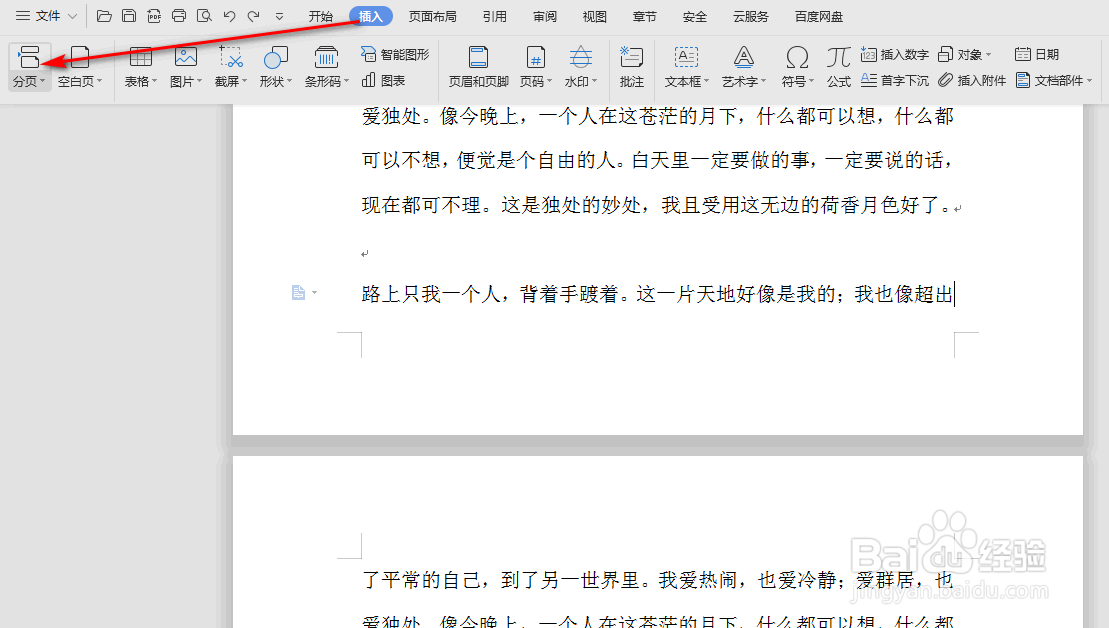Expand the 对象 dropdown arrow
Screen dimensions: 1109x628
[989, 54]
